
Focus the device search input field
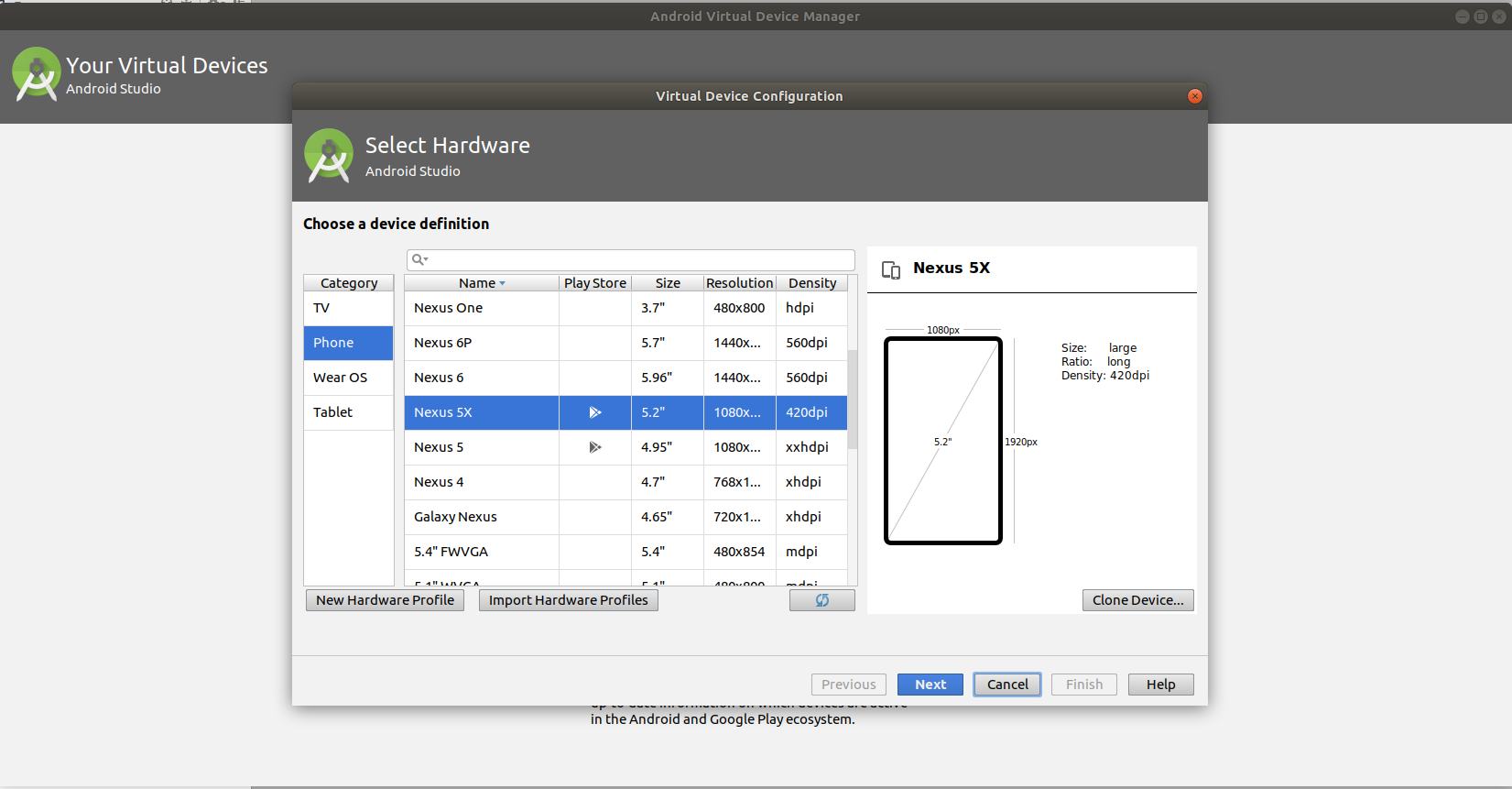[x=631, y=260]
